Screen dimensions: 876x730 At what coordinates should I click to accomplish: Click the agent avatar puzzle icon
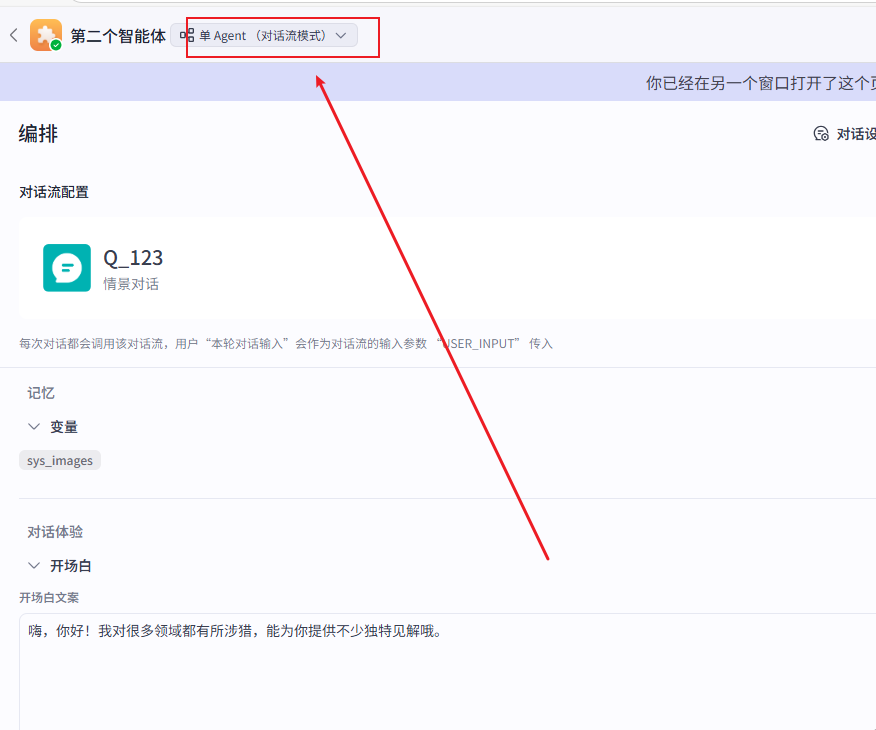coord(46,35)
